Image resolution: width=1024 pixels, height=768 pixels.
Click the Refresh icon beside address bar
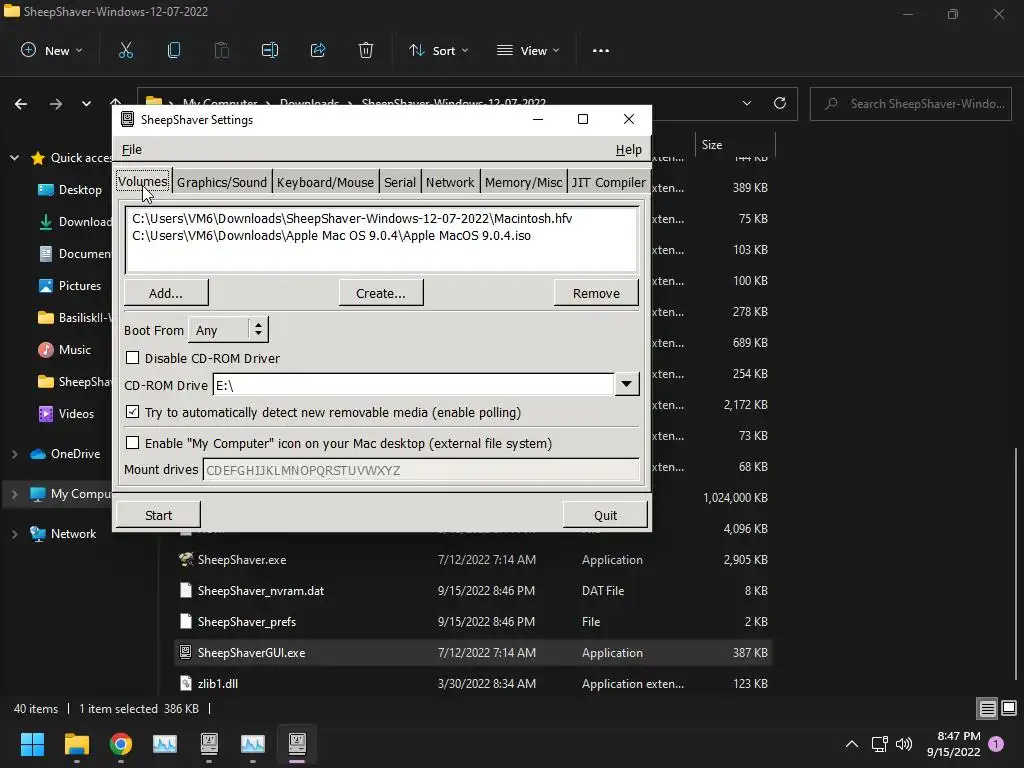pos(780,103)
